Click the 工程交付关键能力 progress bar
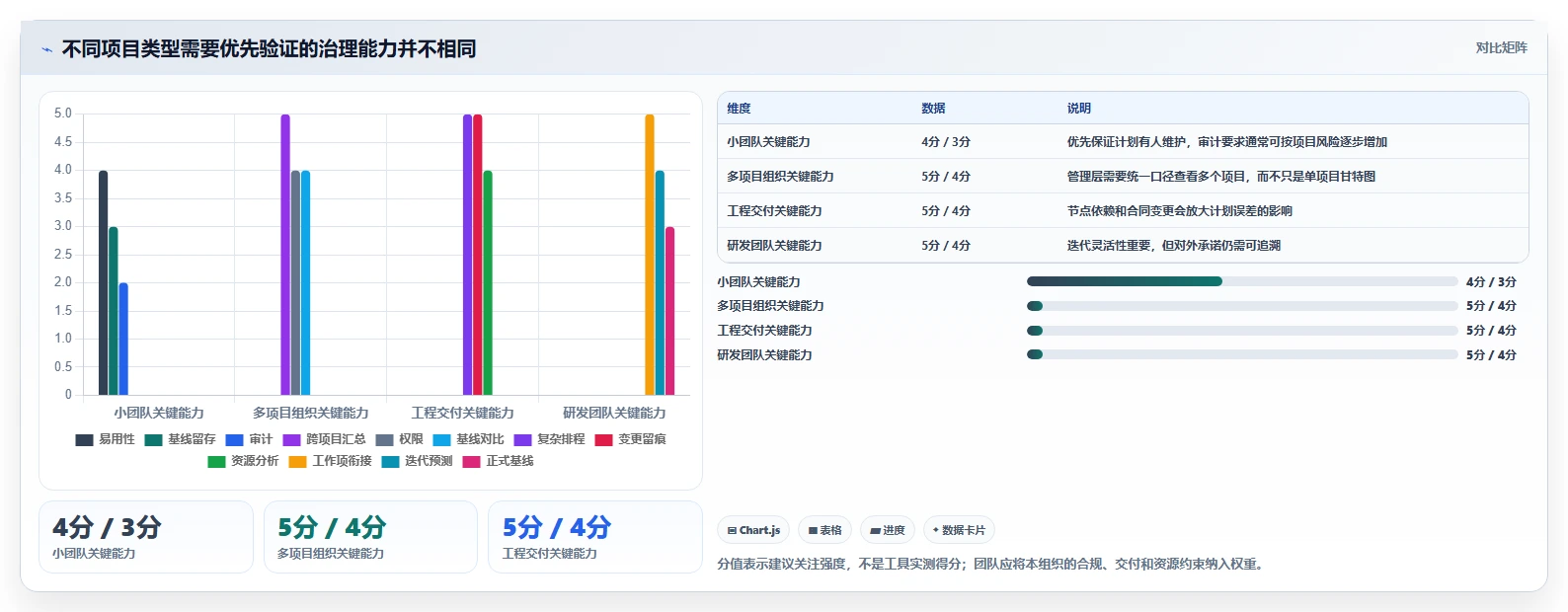Image resolution: width=1568 pixels, height=612 pixels. 1242,331
